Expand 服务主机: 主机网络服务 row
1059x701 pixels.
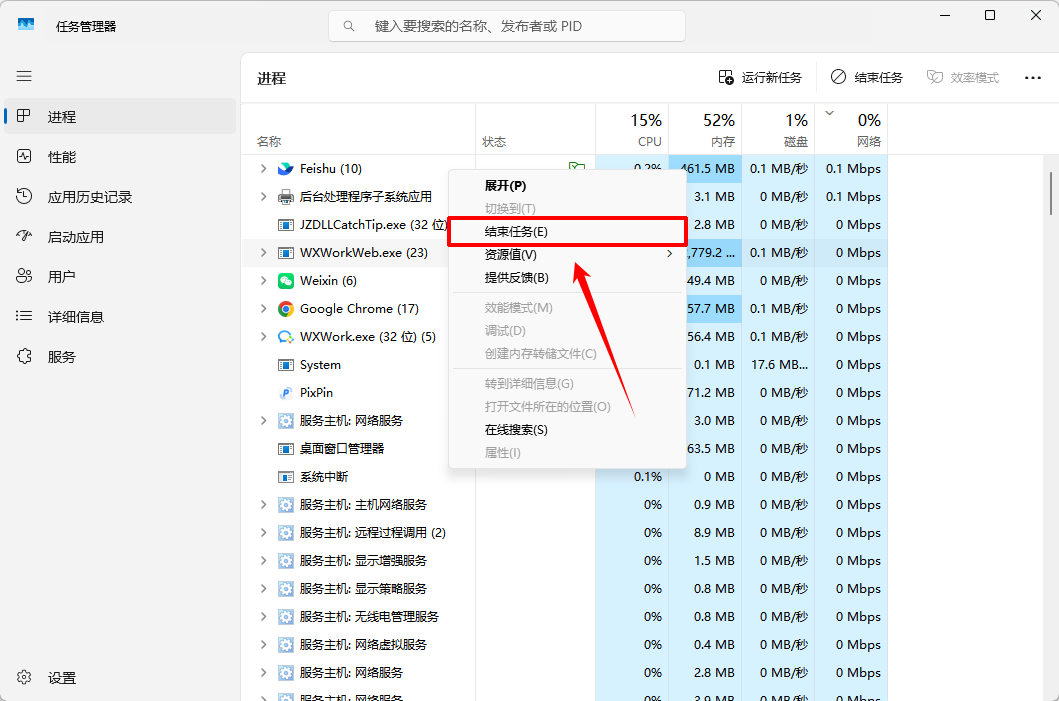[263, 505]
